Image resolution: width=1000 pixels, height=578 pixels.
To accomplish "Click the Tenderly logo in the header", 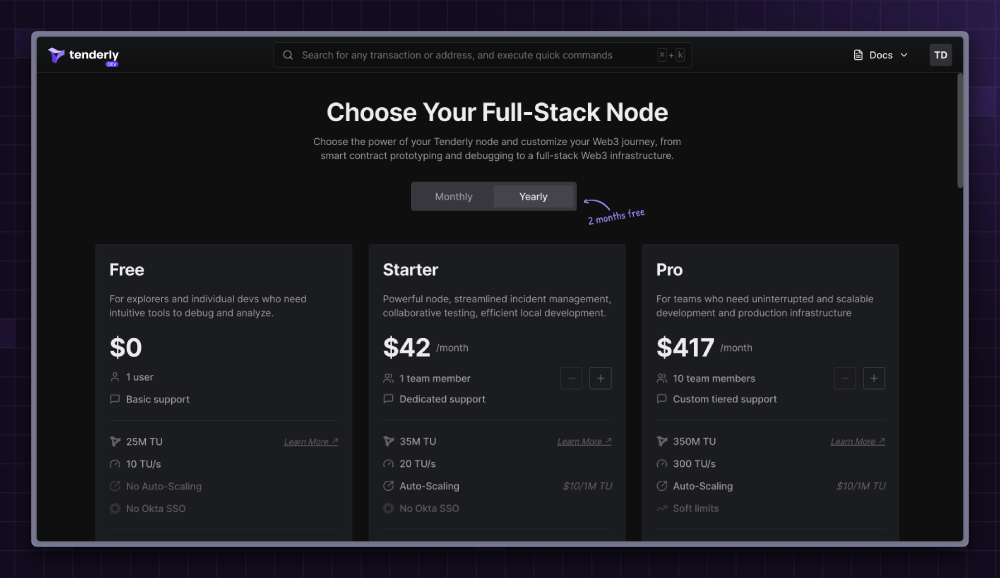I will [x=84, y=55].
